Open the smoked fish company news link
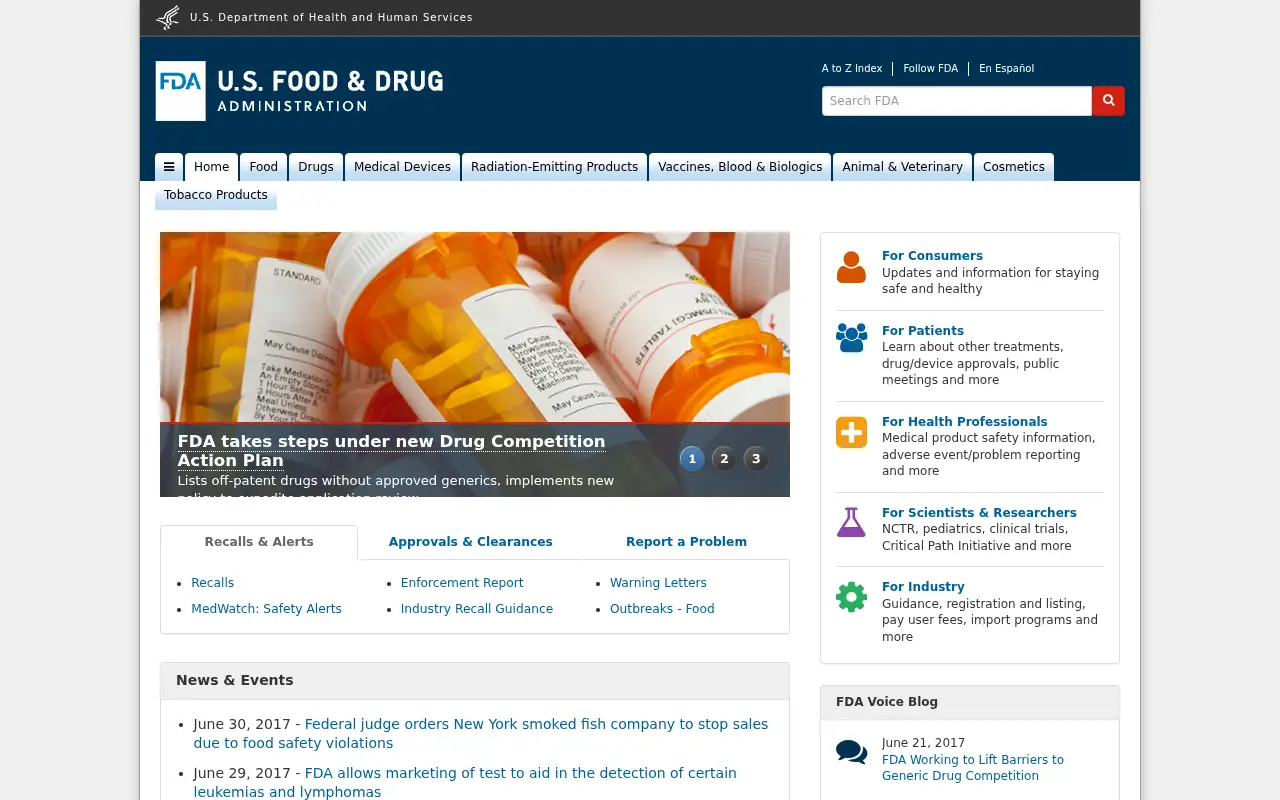This screenshot has width=1280, height=800. click(x=481, y=734)
